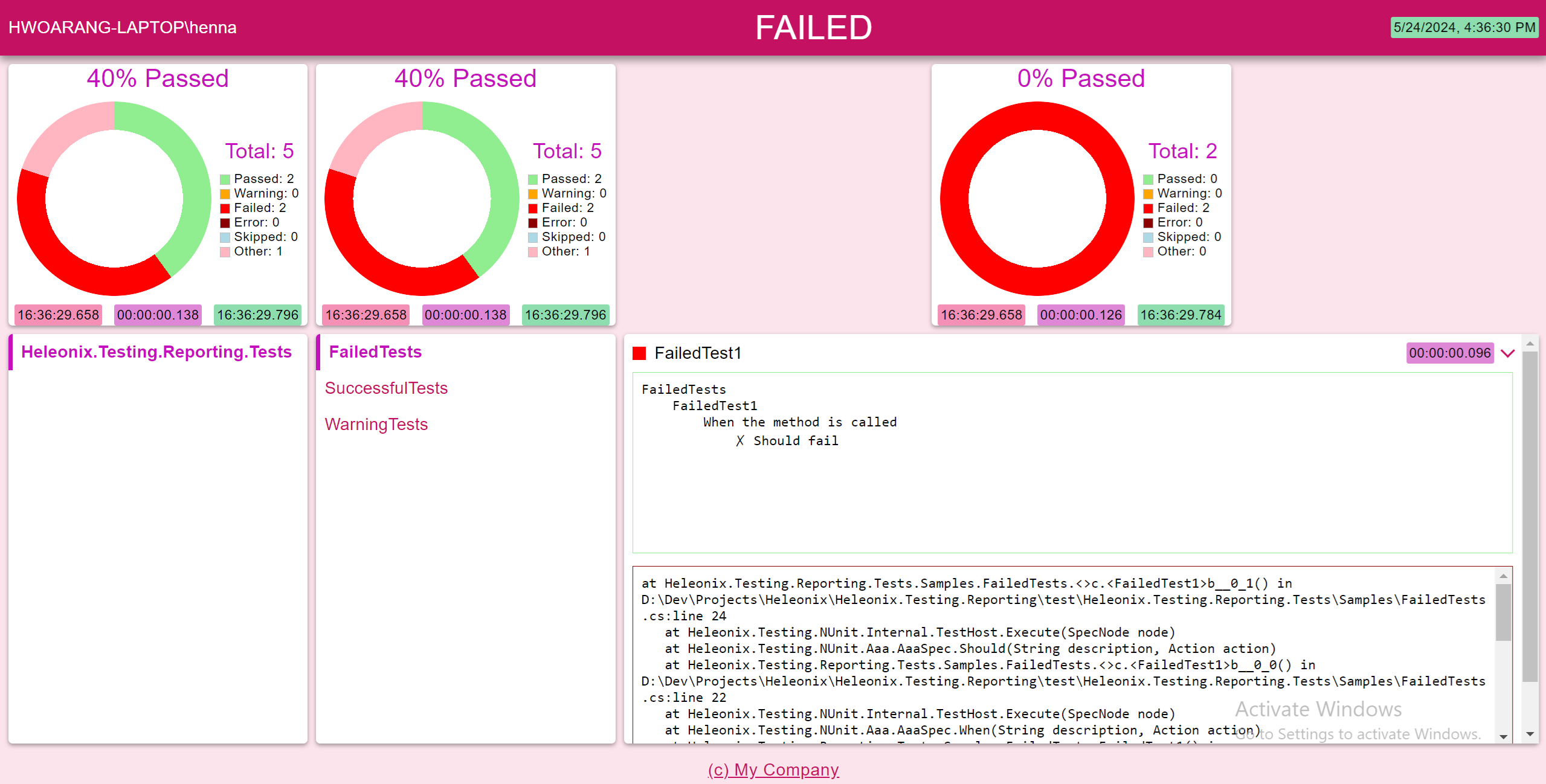Select Heleonix.Testing.Reporting.Tests in the left panel

click(156, 352)
